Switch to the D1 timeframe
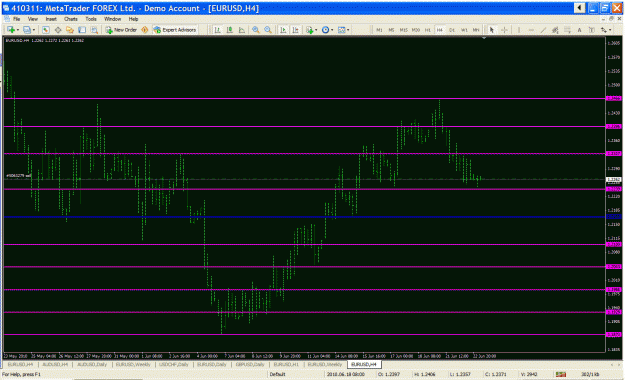625x380 pixels. [452, 30]
